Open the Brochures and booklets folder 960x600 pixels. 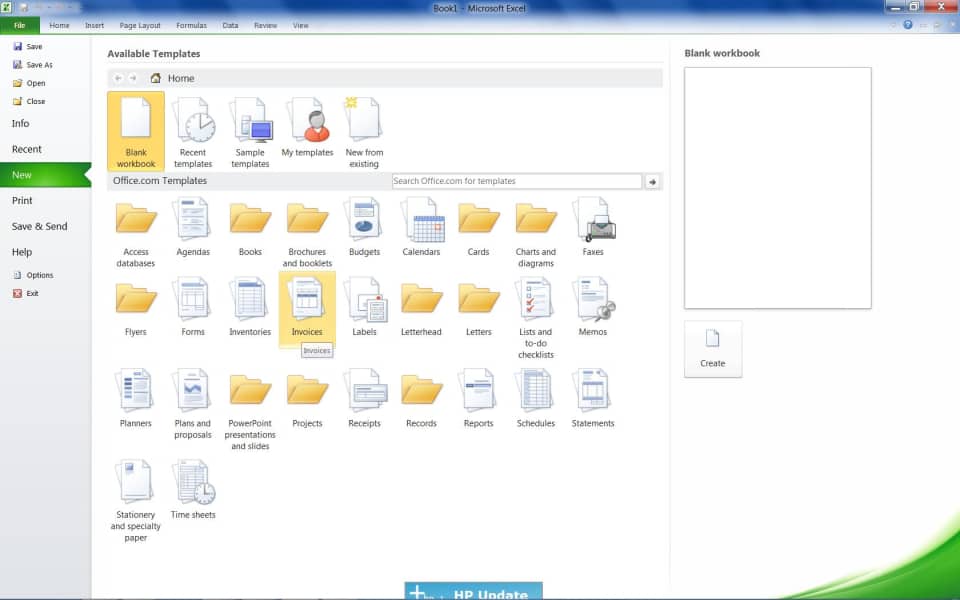[x=307, y=220]
